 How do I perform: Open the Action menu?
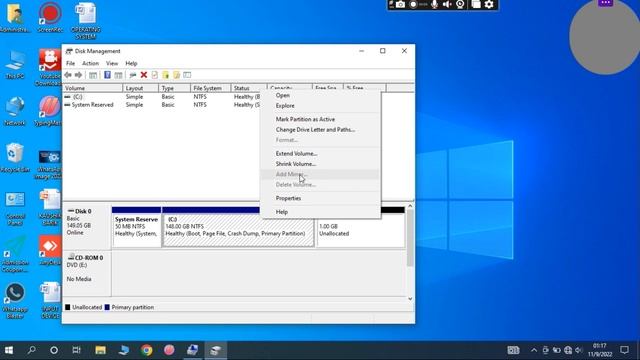tap(90, 63)
